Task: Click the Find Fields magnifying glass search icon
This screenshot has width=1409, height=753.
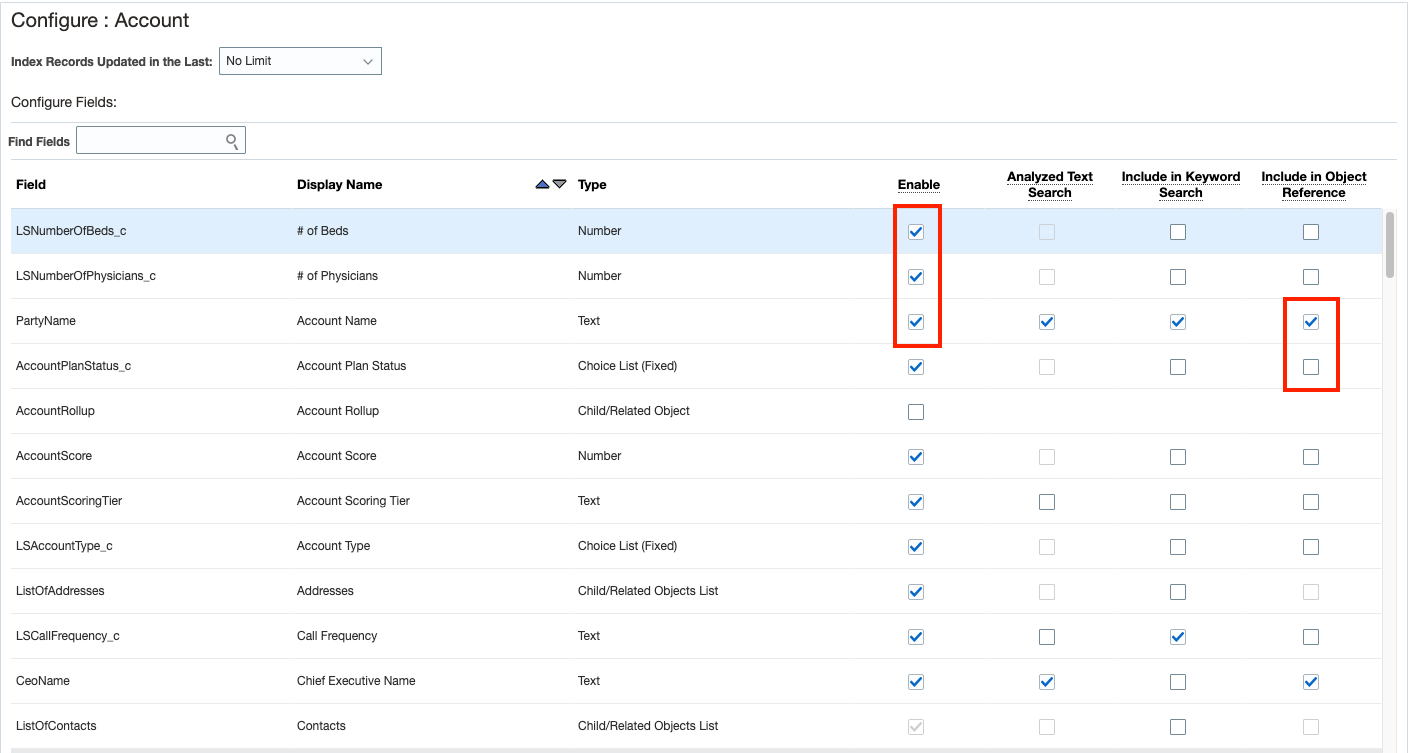Action: point(232,139)
